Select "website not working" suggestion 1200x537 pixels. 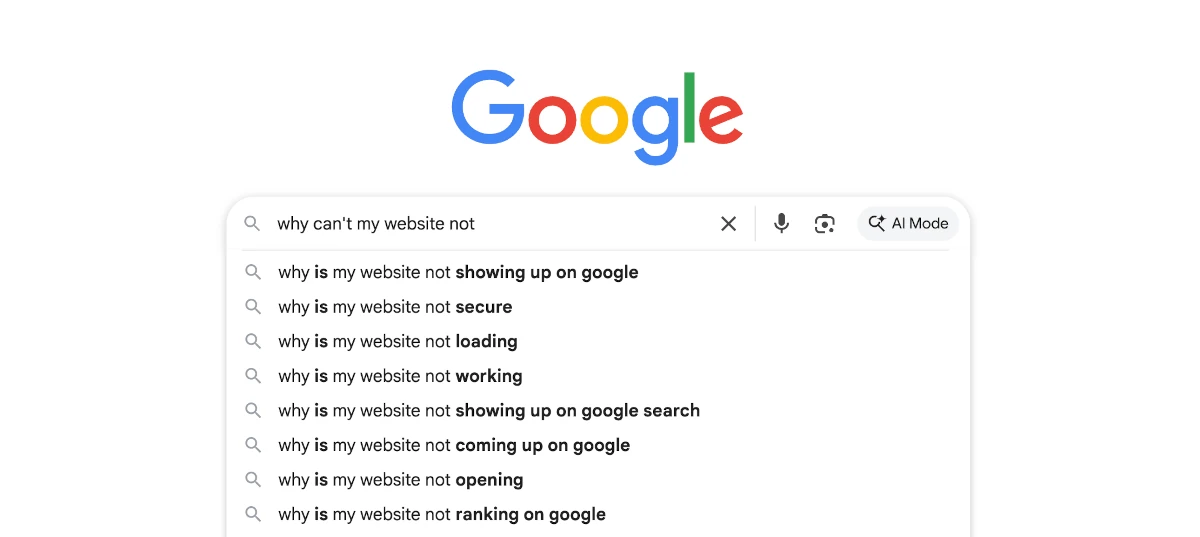[400, 376]
